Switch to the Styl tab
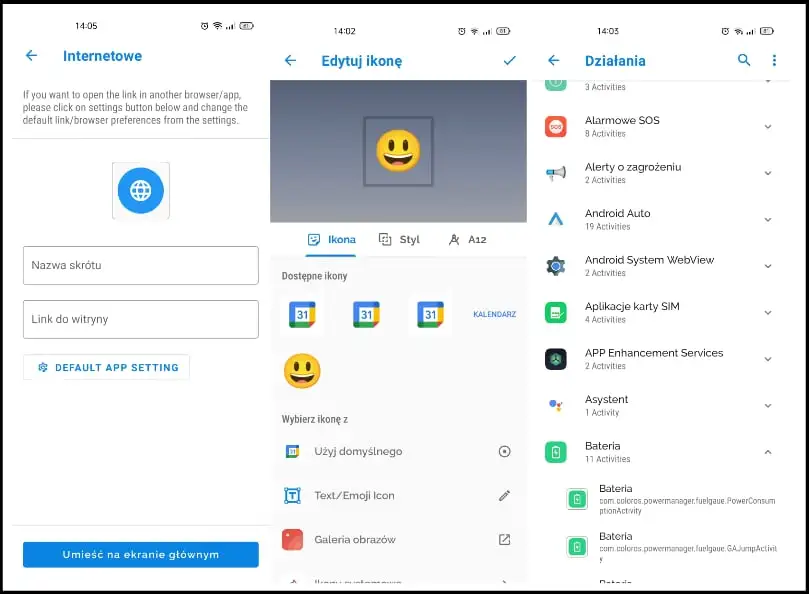The width and height of the screenshot is (809, 594). click(x=399, y=240)
